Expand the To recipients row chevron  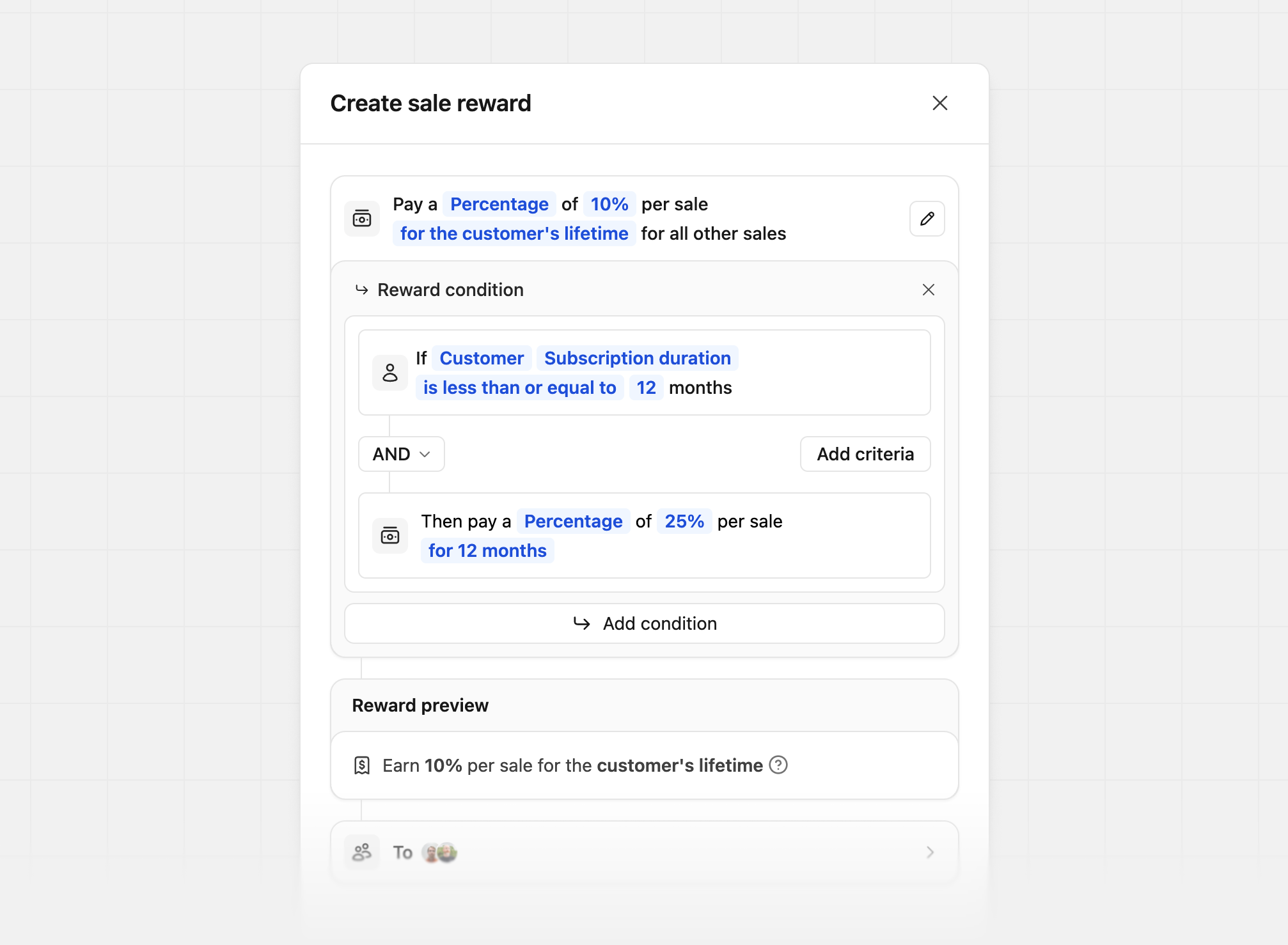click(930, 852)
